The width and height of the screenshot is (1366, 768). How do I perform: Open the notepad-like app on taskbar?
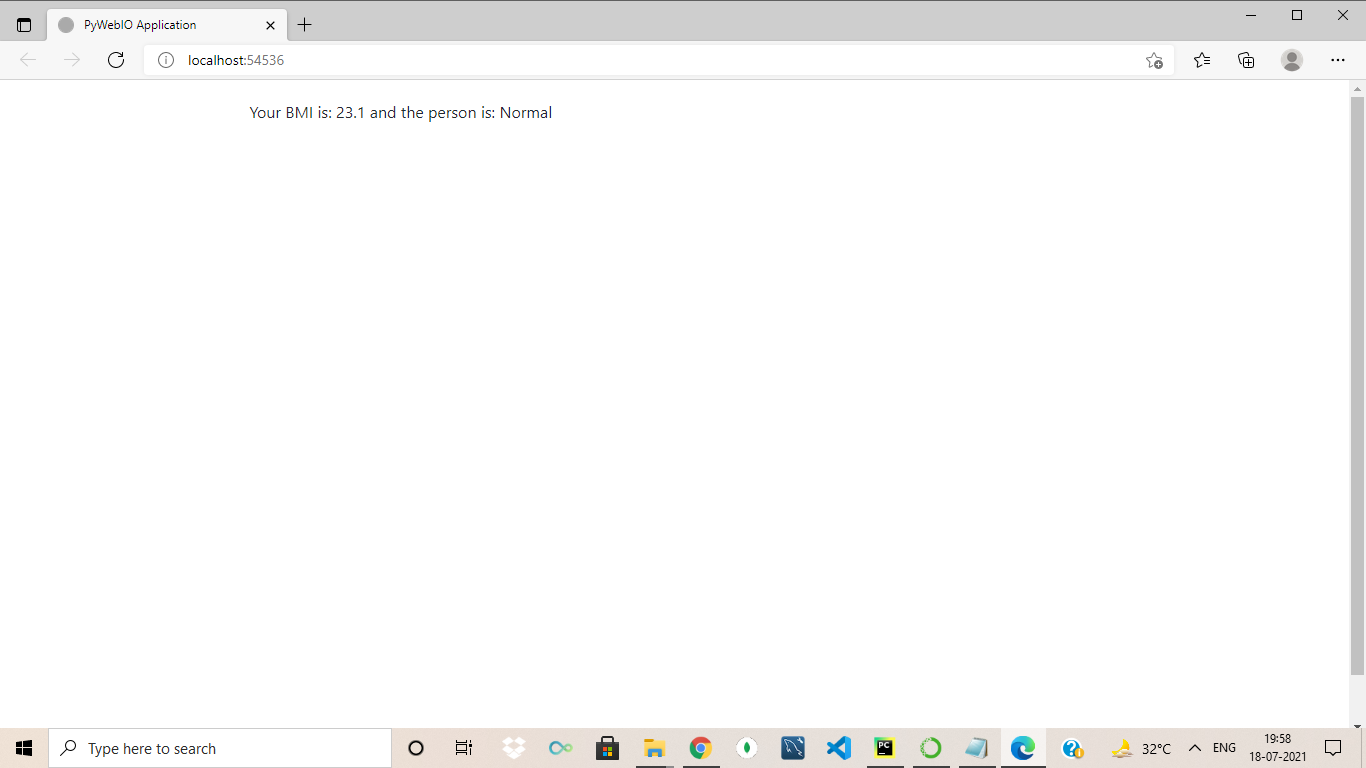pyautogui.click(x=977, y=748)
